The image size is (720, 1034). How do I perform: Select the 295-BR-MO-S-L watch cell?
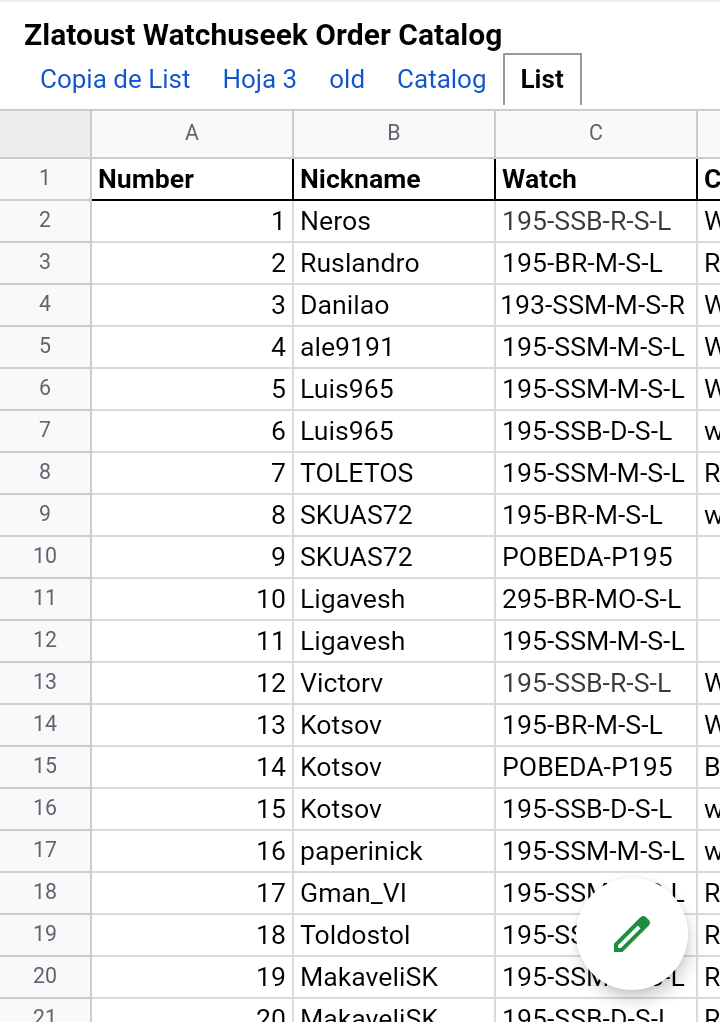point(596,599)
